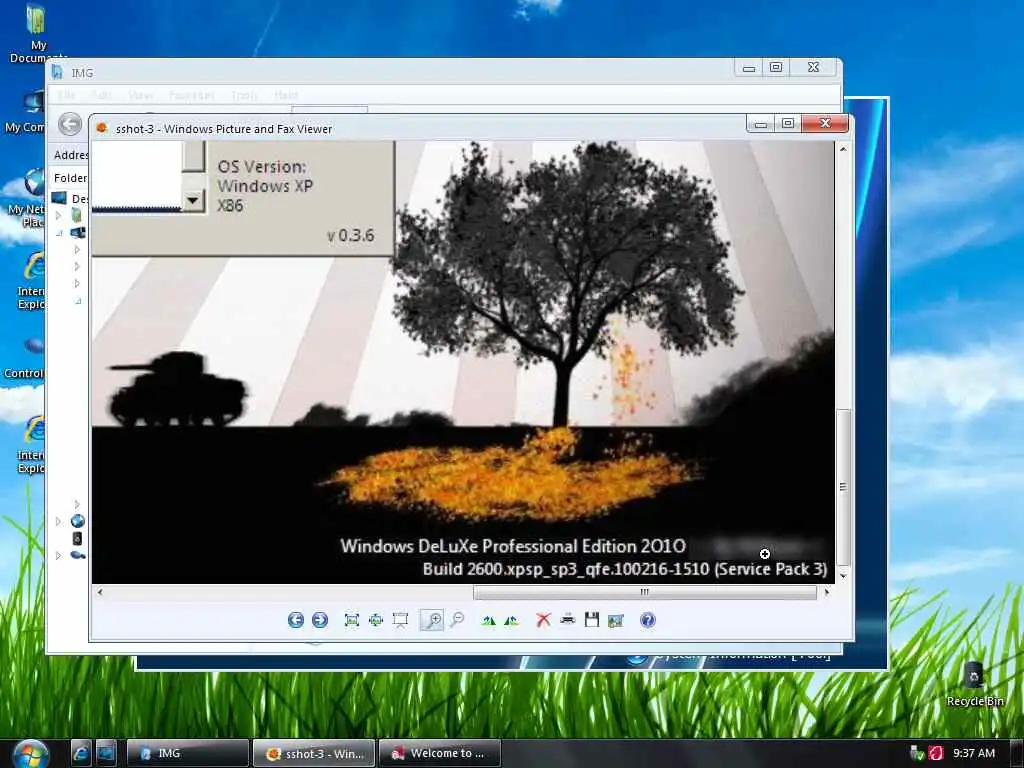Open Tools menu in IMG window
Image resolution: width=1024 pixels, height=768 pixels.
tap(244, 95)
